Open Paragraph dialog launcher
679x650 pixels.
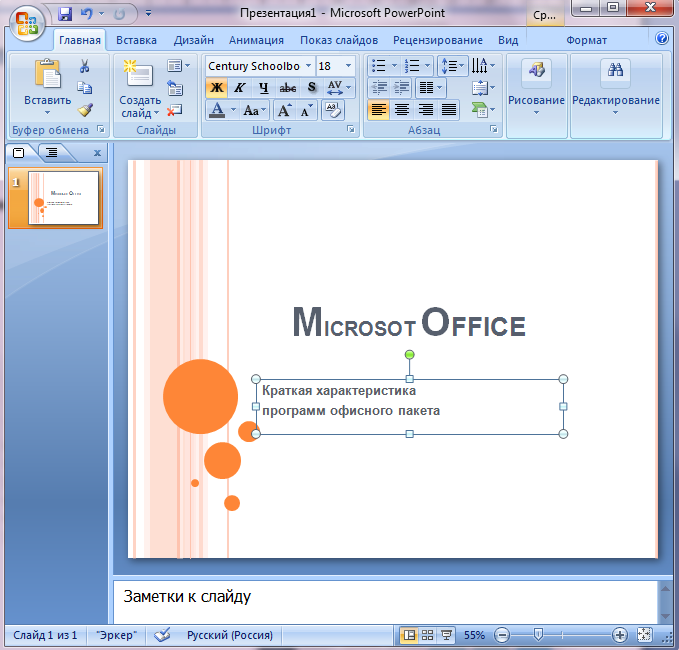point(494,129)
